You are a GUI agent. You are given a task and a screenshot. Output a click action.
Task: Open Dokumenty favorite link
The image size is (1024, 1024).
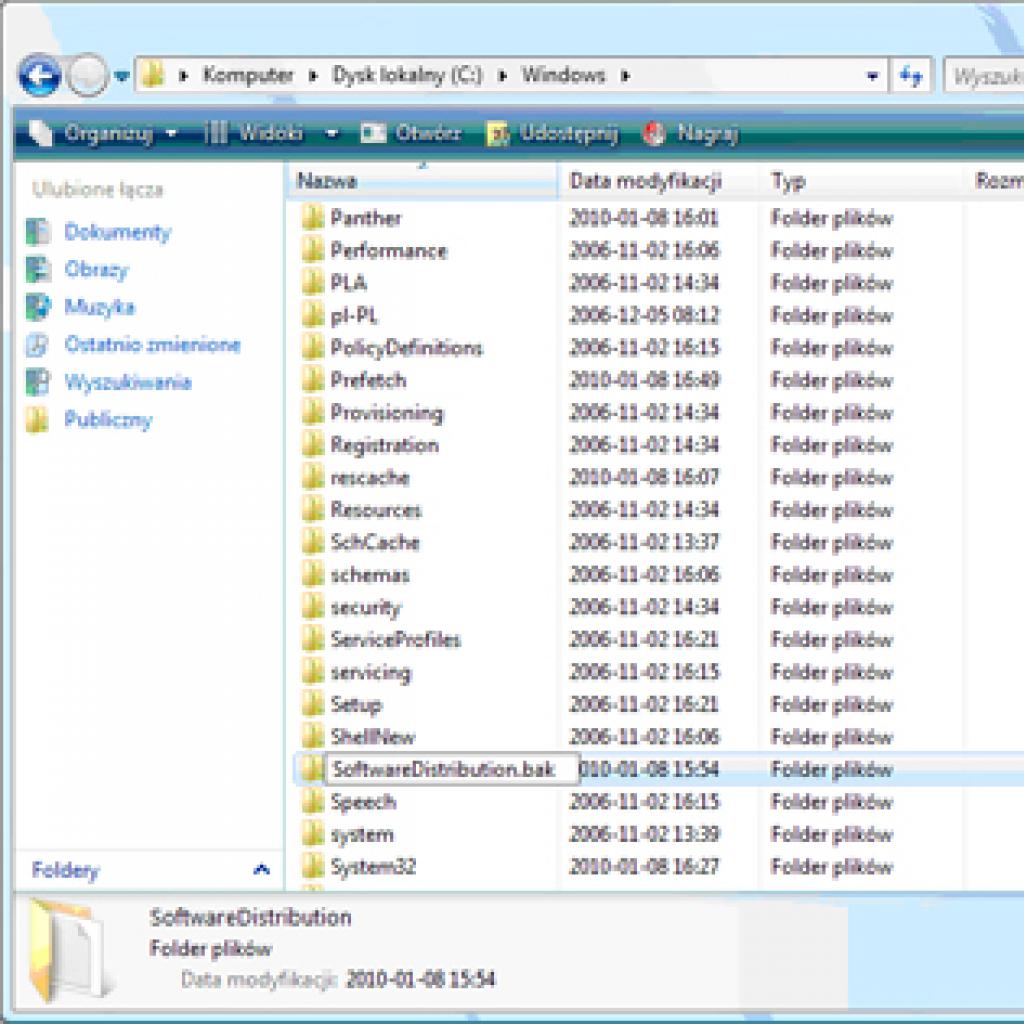(x=118, y=232)
